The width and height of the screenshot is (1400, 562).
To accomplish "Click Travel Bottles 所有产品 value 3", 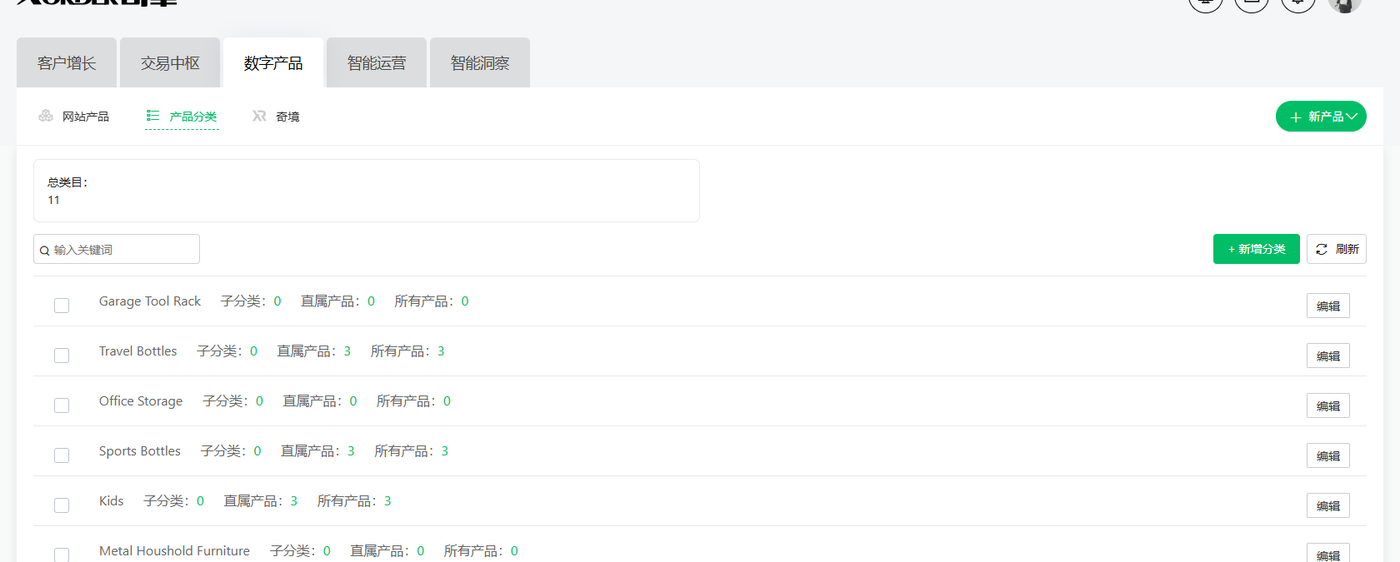I will coord(441,351).
